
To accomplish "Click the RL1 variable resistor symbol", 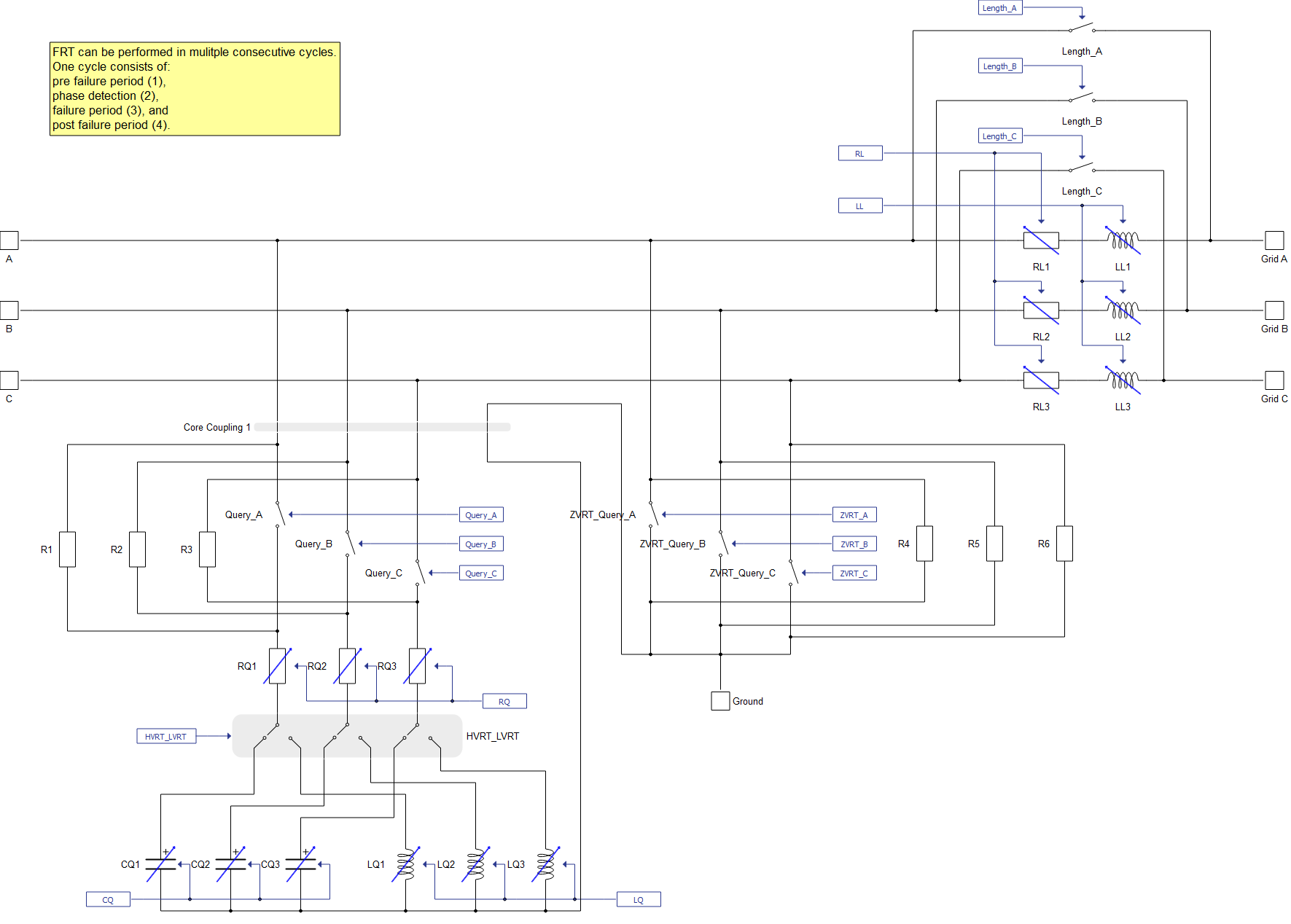I will click(x=1040, y=240).
